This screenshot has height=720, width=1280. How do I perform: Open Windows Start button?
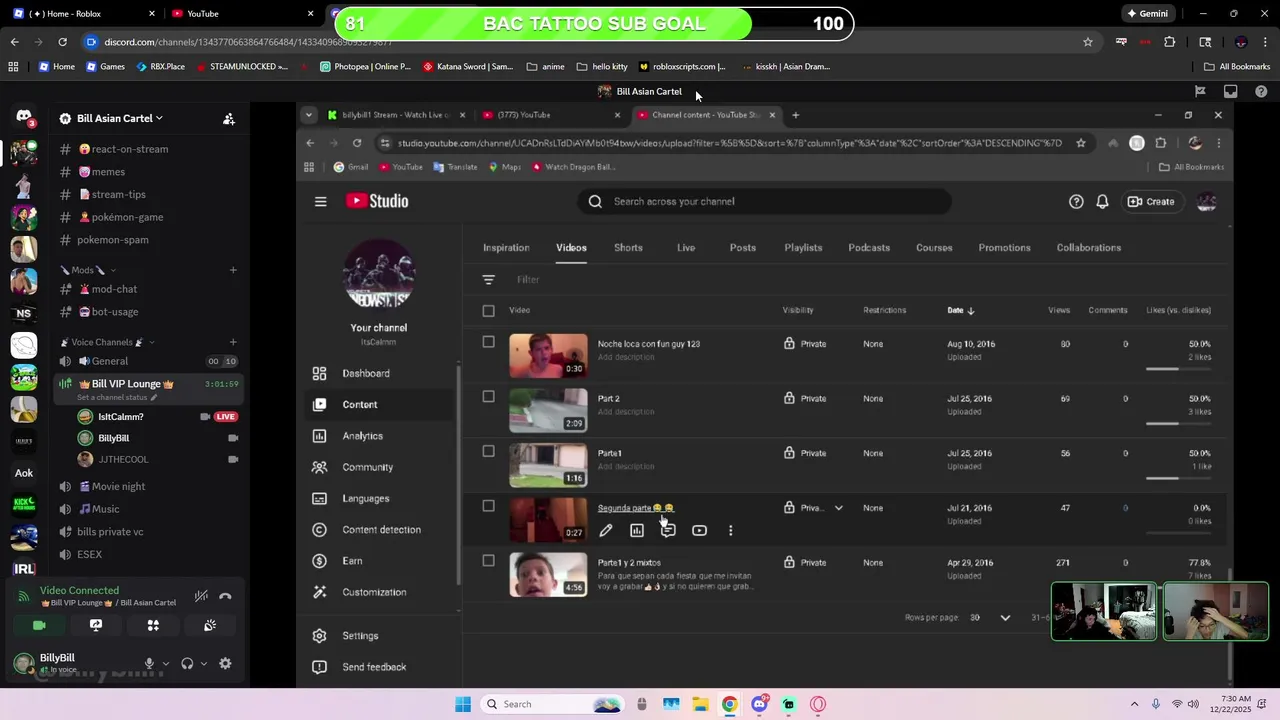[x=462, y=704]
